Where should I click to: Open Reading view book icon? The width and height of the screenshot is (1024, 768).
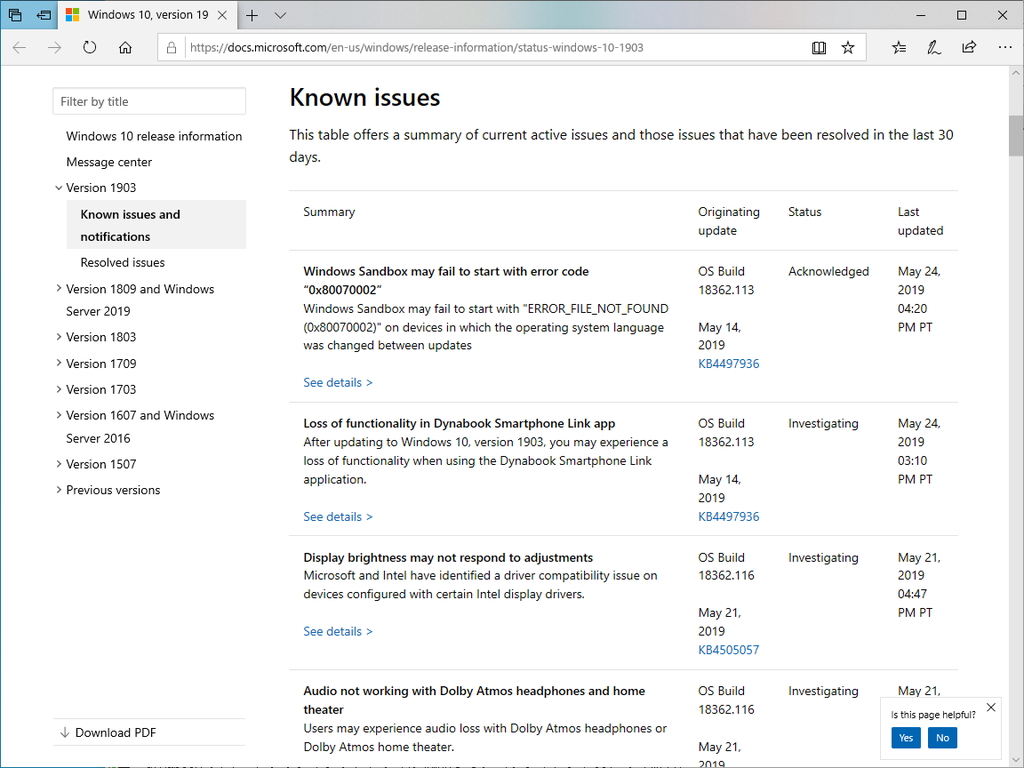coord(819,47)
